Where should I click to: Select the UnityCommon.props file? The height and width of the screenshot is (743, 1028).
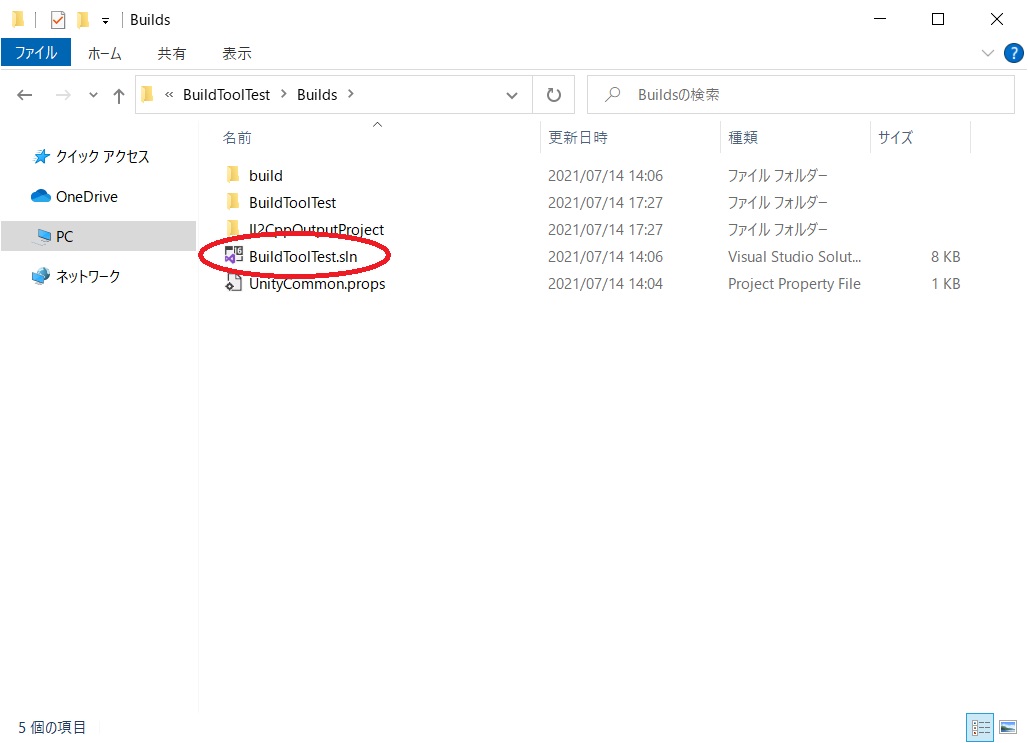[317, 284]
